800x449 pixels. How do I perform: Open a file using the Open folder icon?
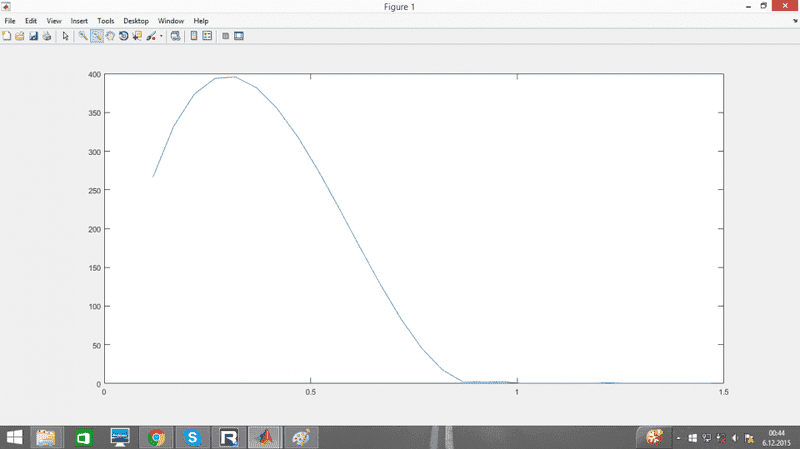coord(20,36)
